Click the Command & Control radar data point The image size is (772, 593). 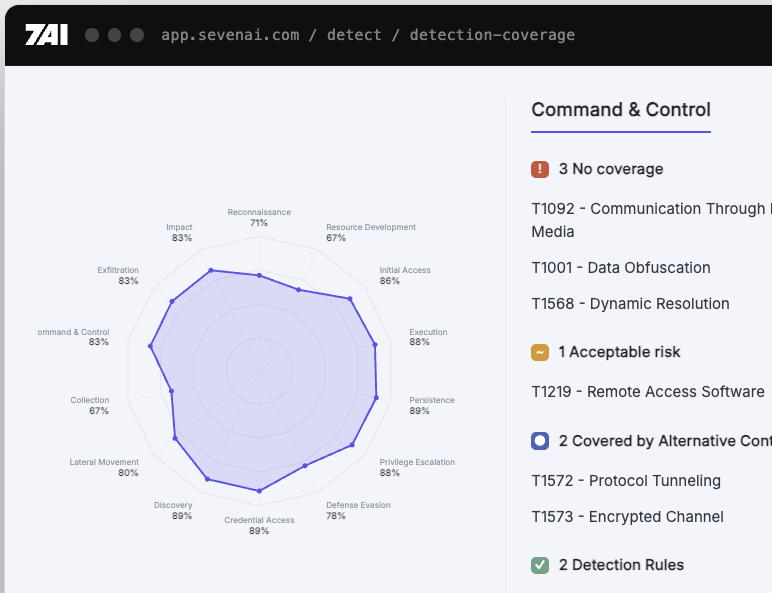(151, 347)
